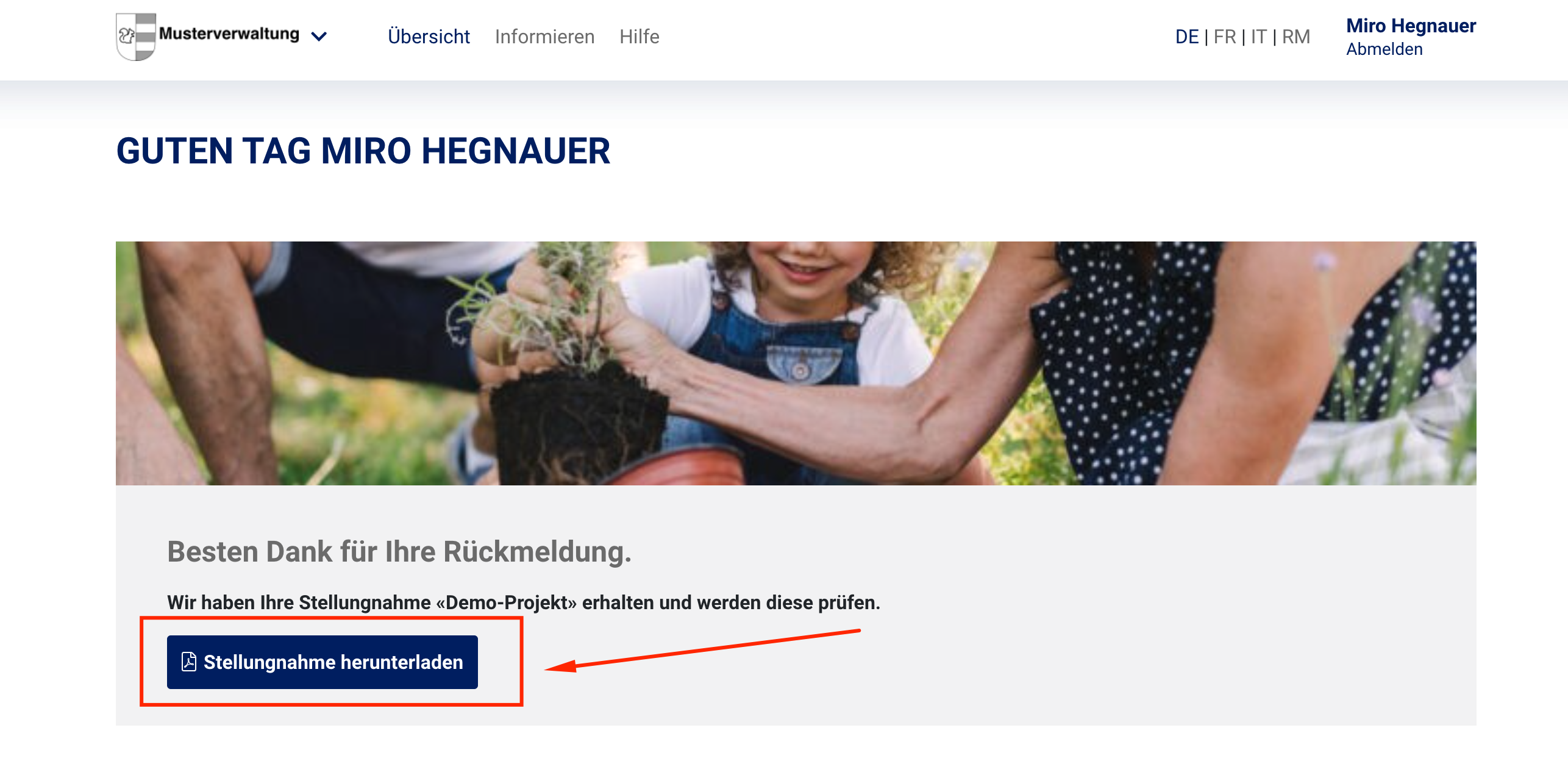Click the PDF icon on download button

189,662
